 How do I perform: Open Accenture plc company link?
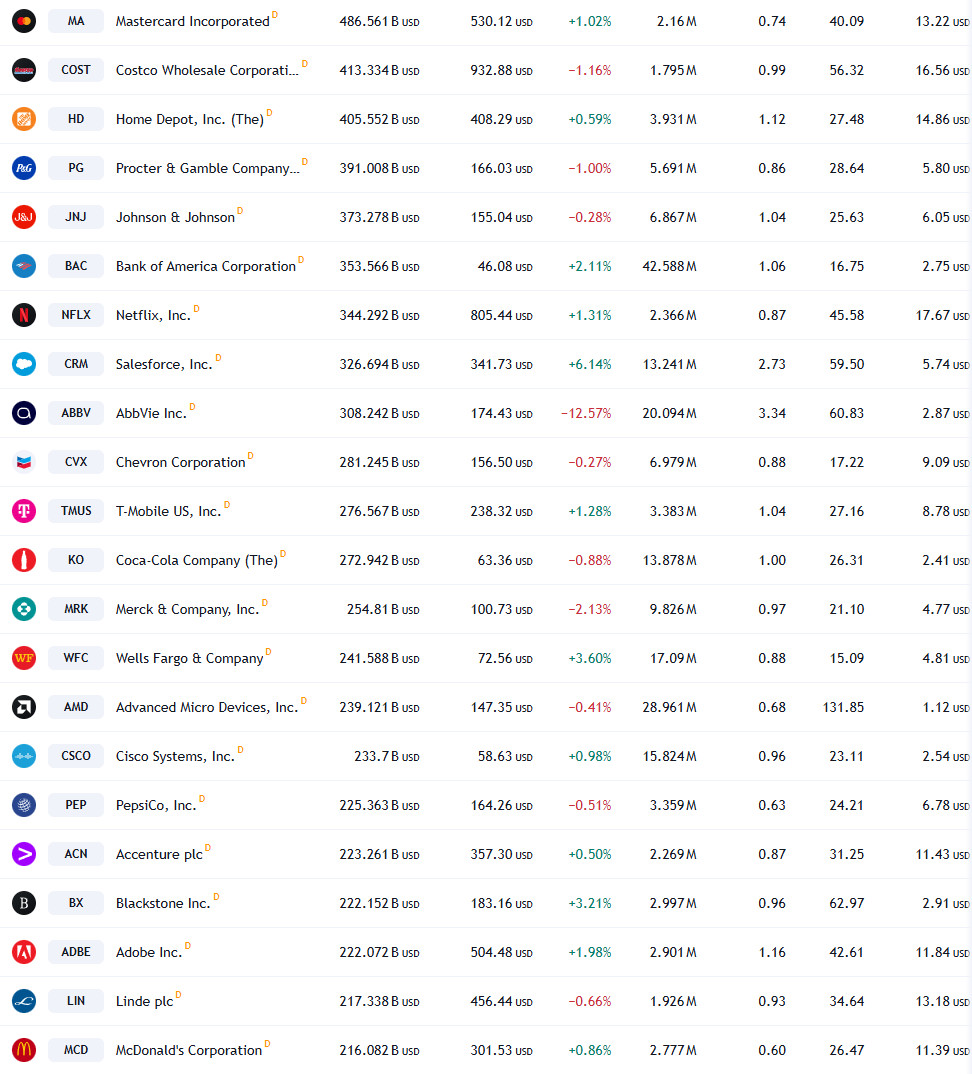pos(159,854)
